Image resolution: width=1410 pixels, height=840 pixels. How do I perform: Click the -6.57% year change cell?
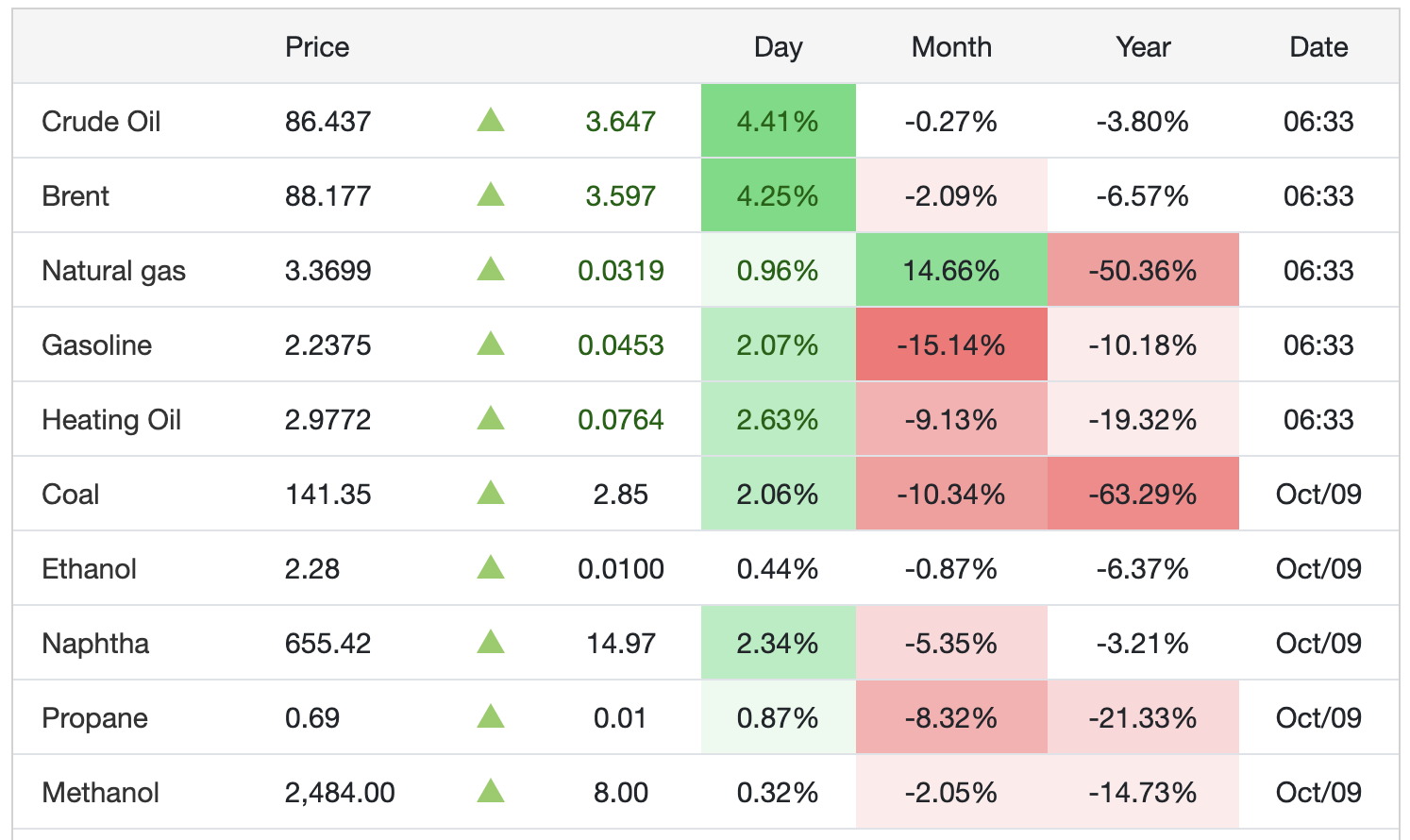click(1143, 195)
